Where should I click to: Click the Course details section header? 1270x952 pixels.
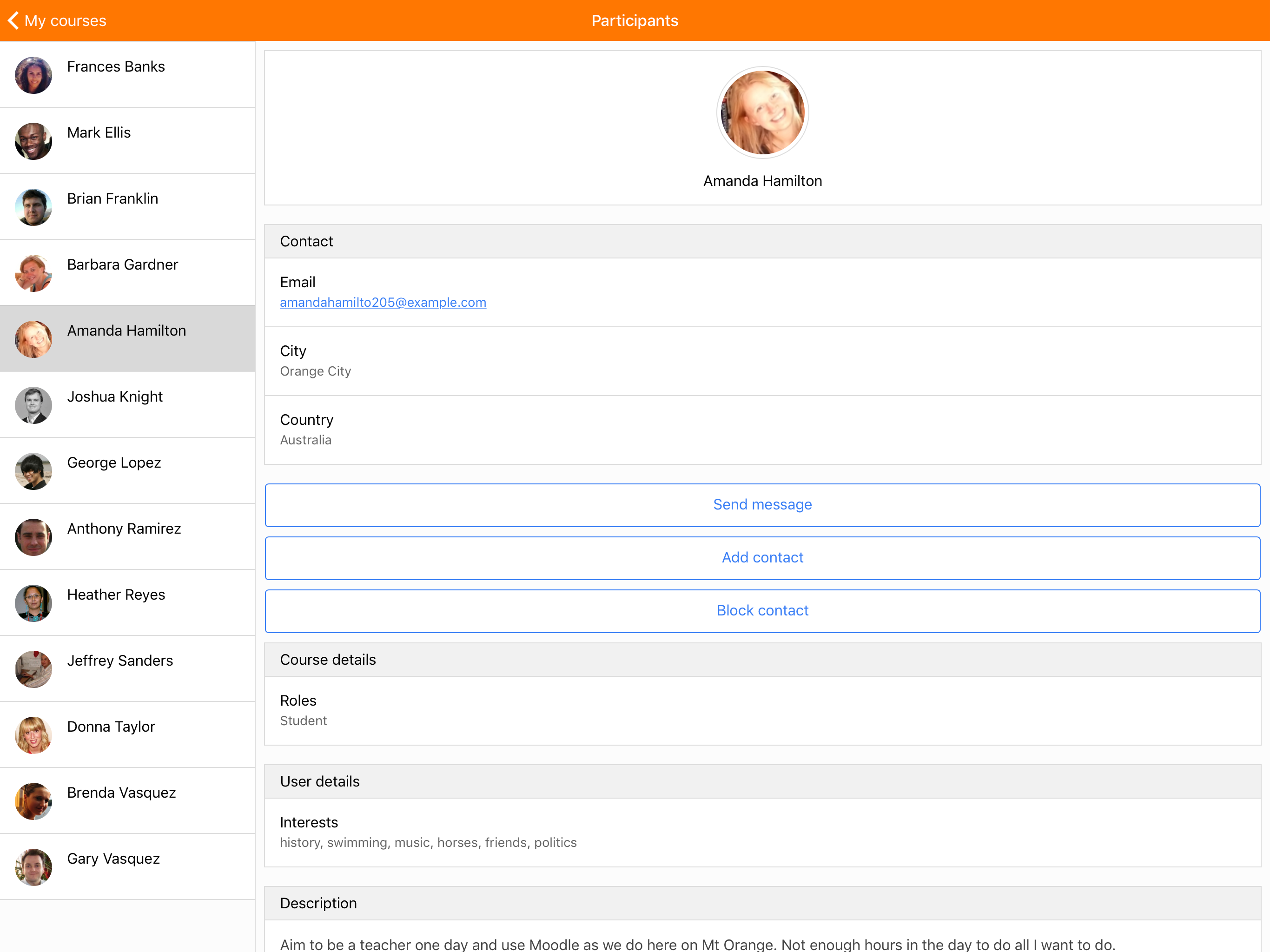coord(762,659)
